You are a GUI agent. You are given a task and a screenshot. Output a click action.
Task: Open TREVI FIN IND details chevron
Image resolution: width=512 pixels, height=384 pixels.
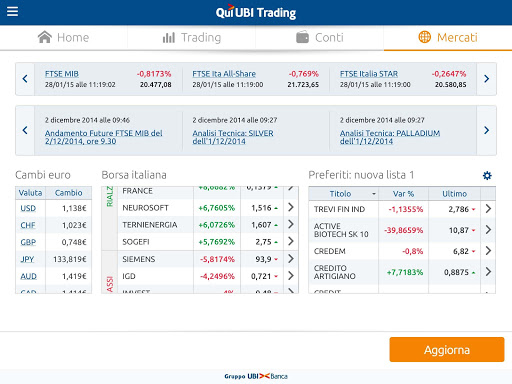[x=488, y=209]
